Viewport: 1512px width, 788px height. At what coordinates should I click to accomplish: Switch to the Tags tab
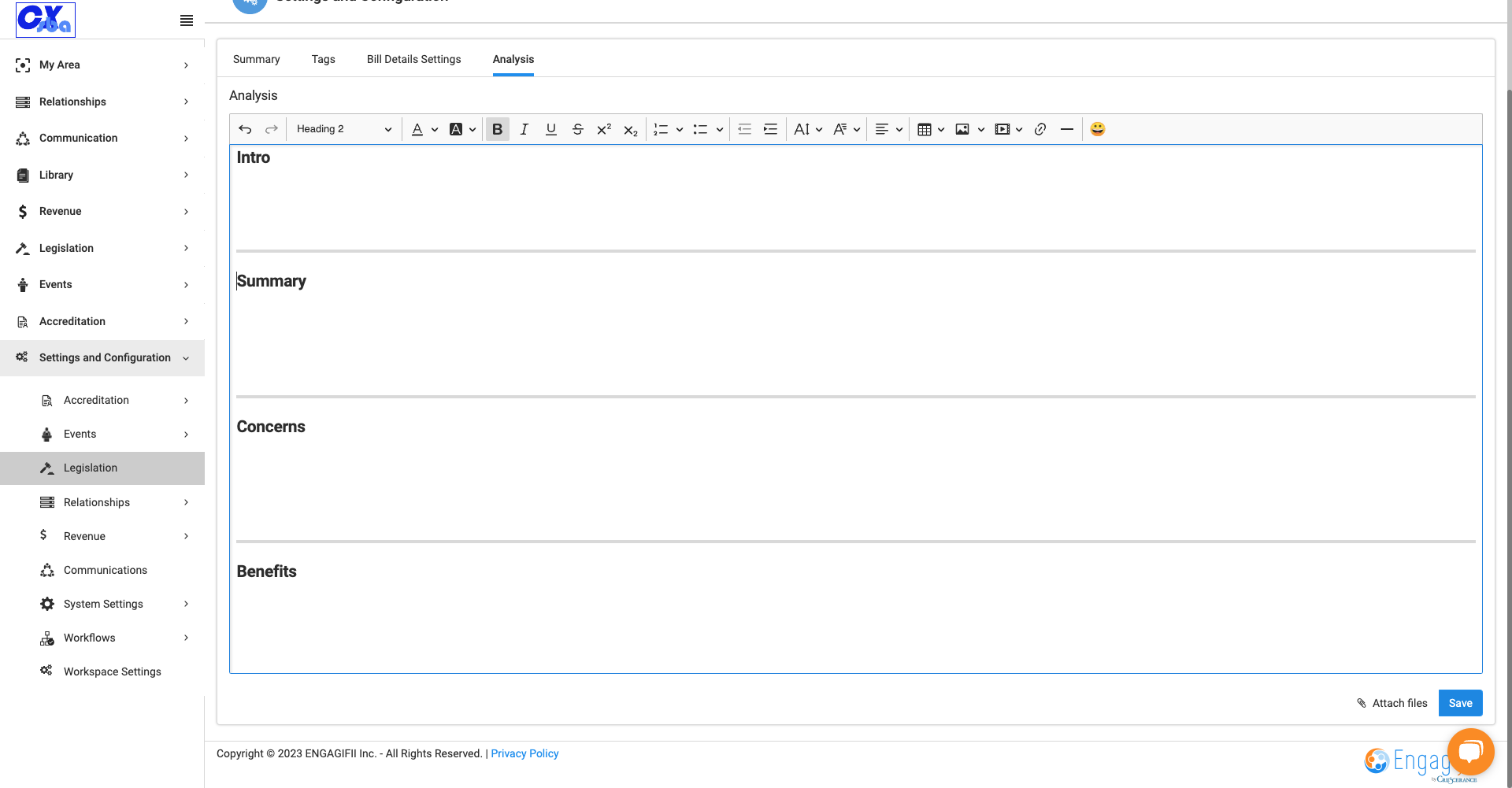point(324,59)
